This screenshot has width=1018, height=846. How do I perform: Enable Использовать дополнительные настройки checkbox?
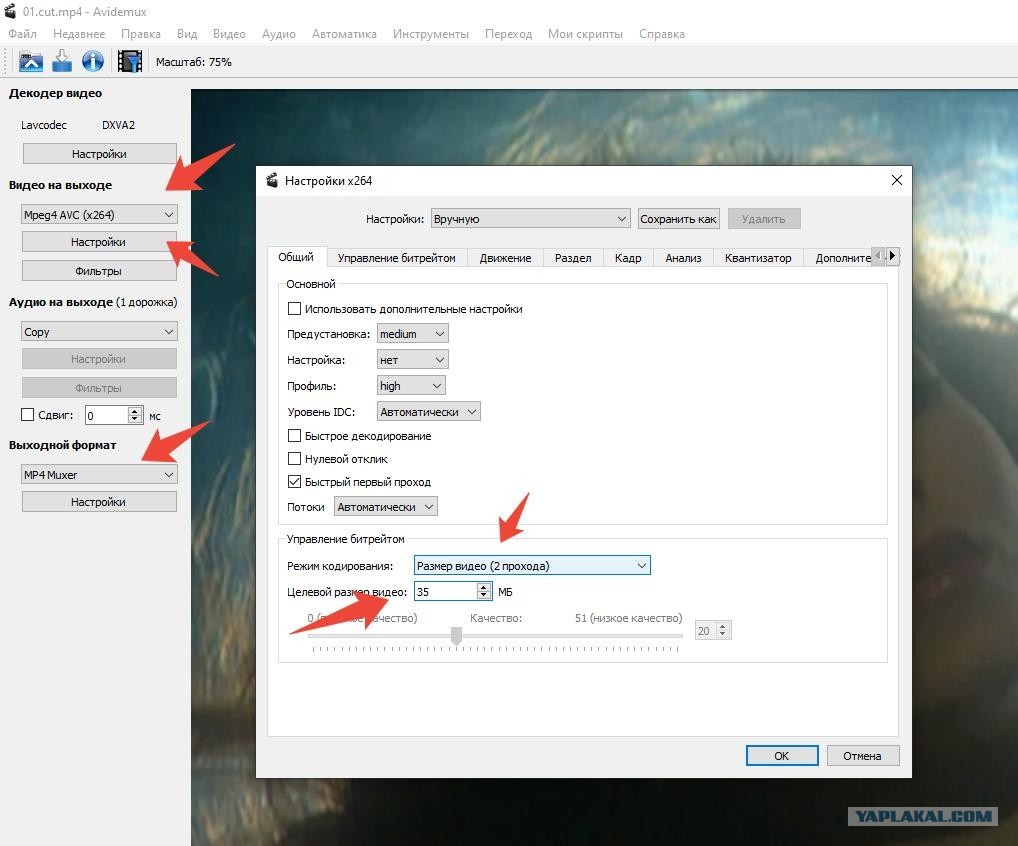point(294,309)
